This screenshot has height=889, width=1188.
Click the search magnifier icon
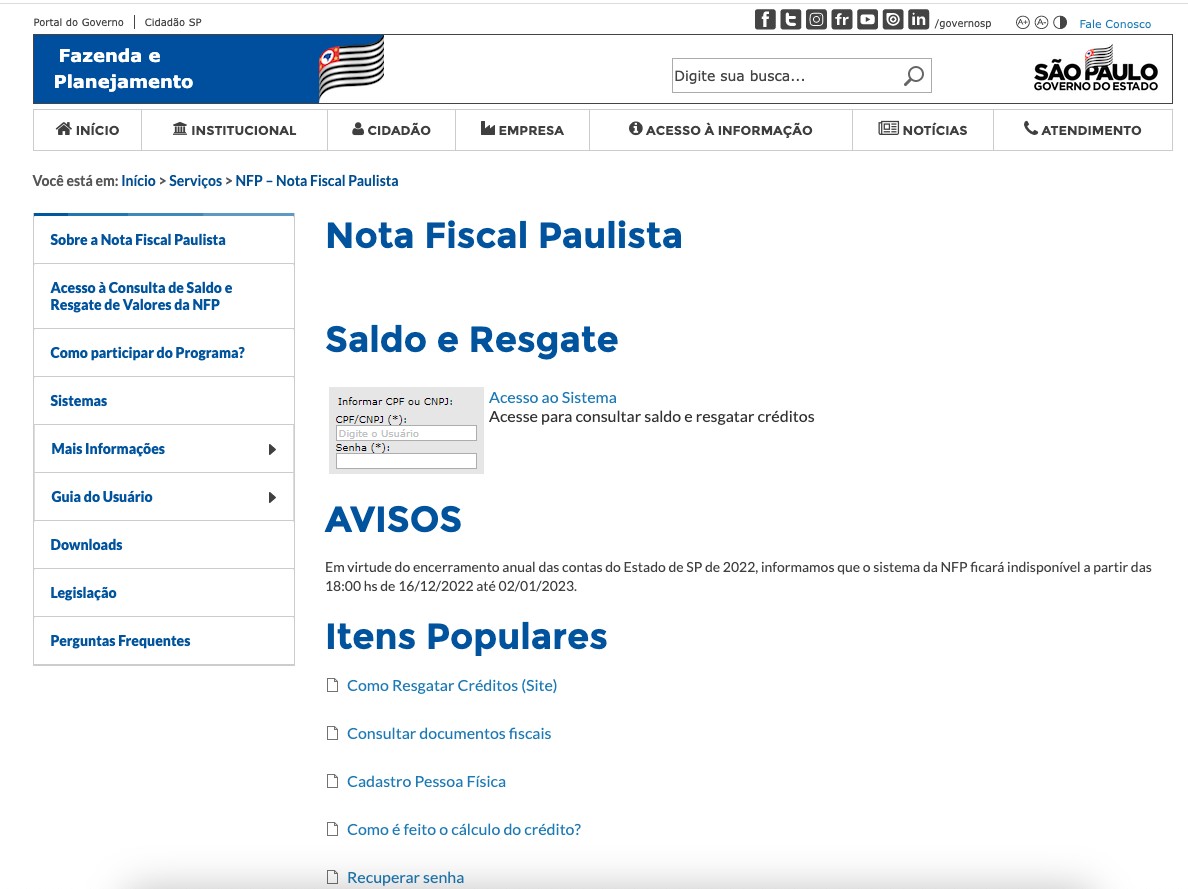click(914, 75)
